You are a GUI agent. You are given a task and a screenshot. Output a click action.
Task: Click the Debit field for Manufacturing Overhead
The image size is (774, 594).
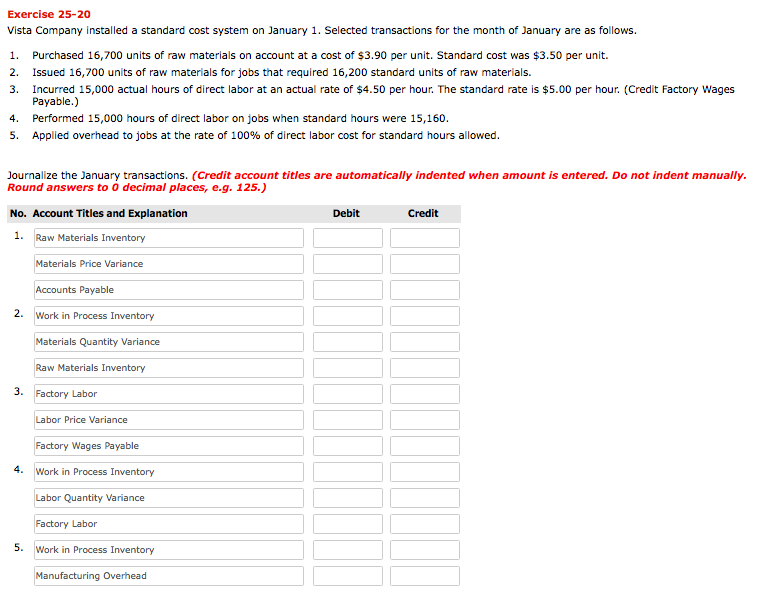pos(347,576)
